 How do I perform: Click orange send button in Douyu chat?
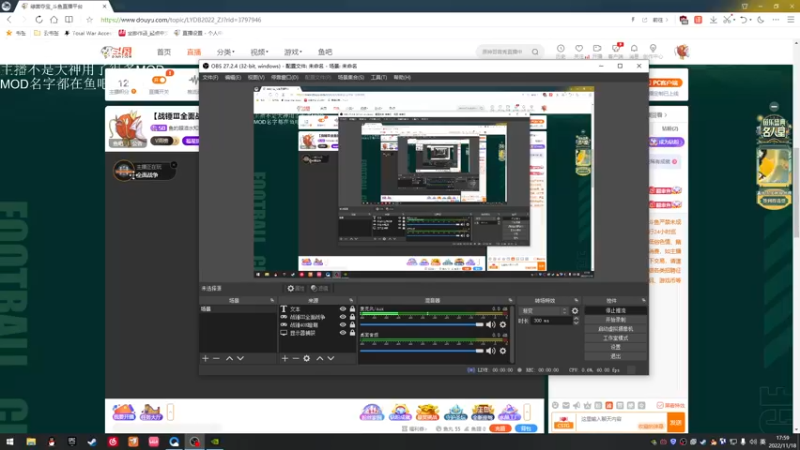(676, 422)
